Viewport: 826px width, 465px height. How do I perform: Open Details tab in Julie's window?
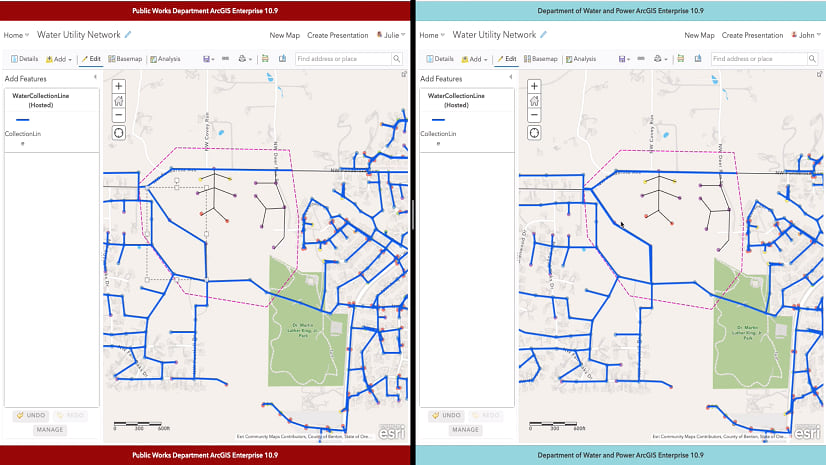(24, 59)
